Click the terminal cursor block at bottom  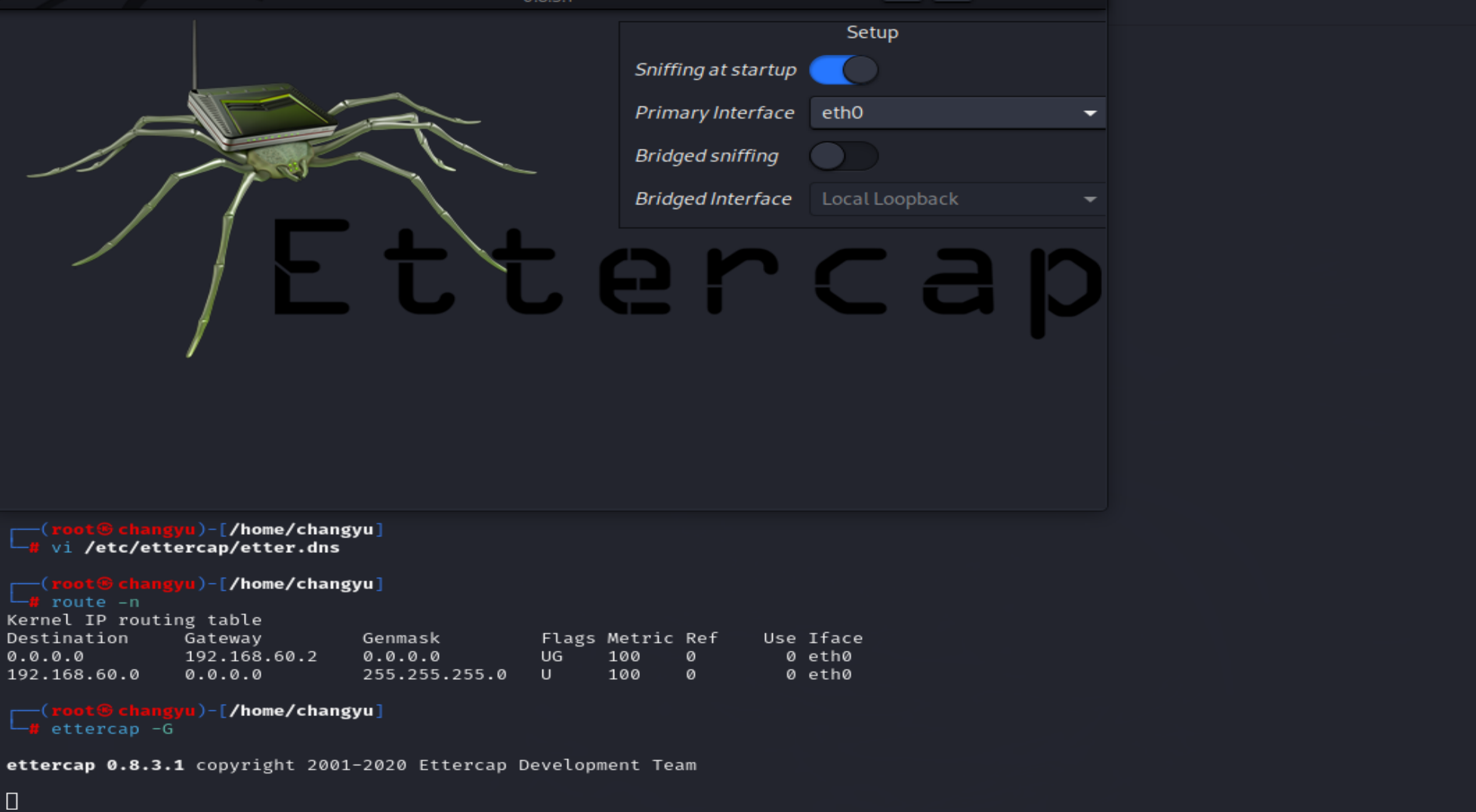11,801
